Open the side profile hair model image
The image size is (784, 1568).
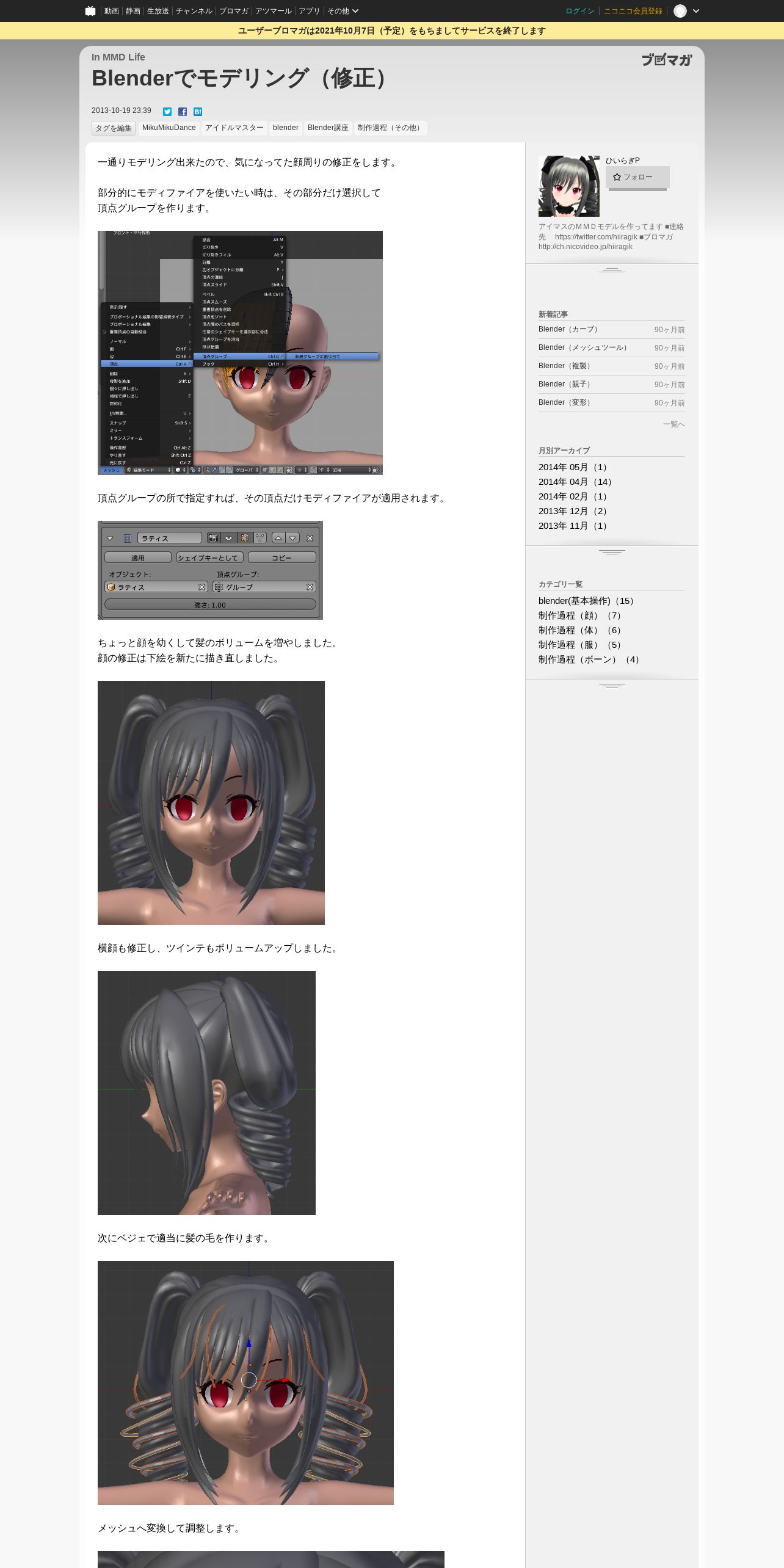click(x=206, y=1093)
